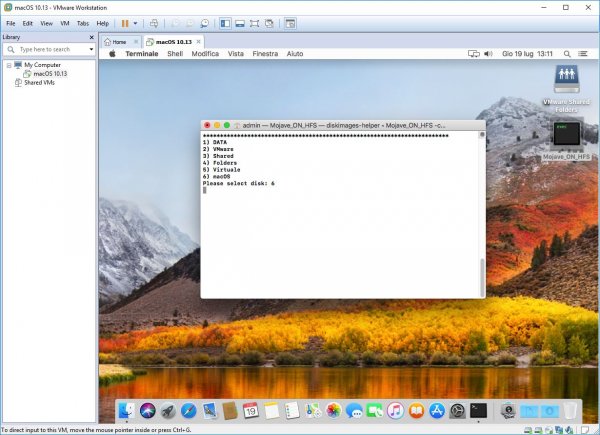Click the display mirroring menu bar icon
600x435 pixels.
[474, 54]
